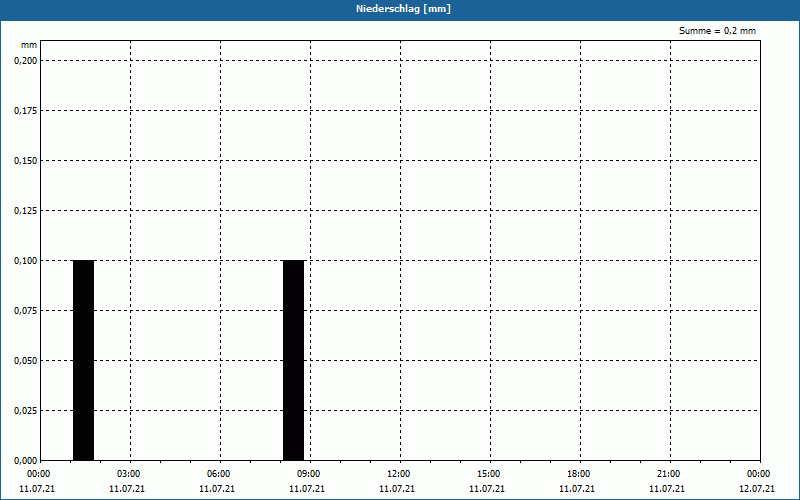800x500 pixels.
Task: Select the precipitation bar before 09:00
Action: pyautogui.click(x=293, y=360)
